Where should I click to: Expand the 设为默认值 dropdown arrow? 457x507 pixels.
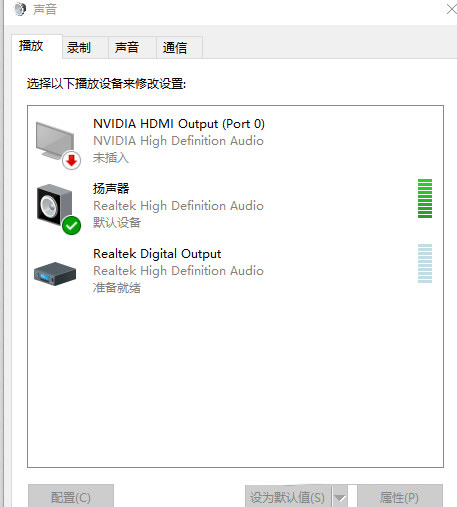point(340,498)
